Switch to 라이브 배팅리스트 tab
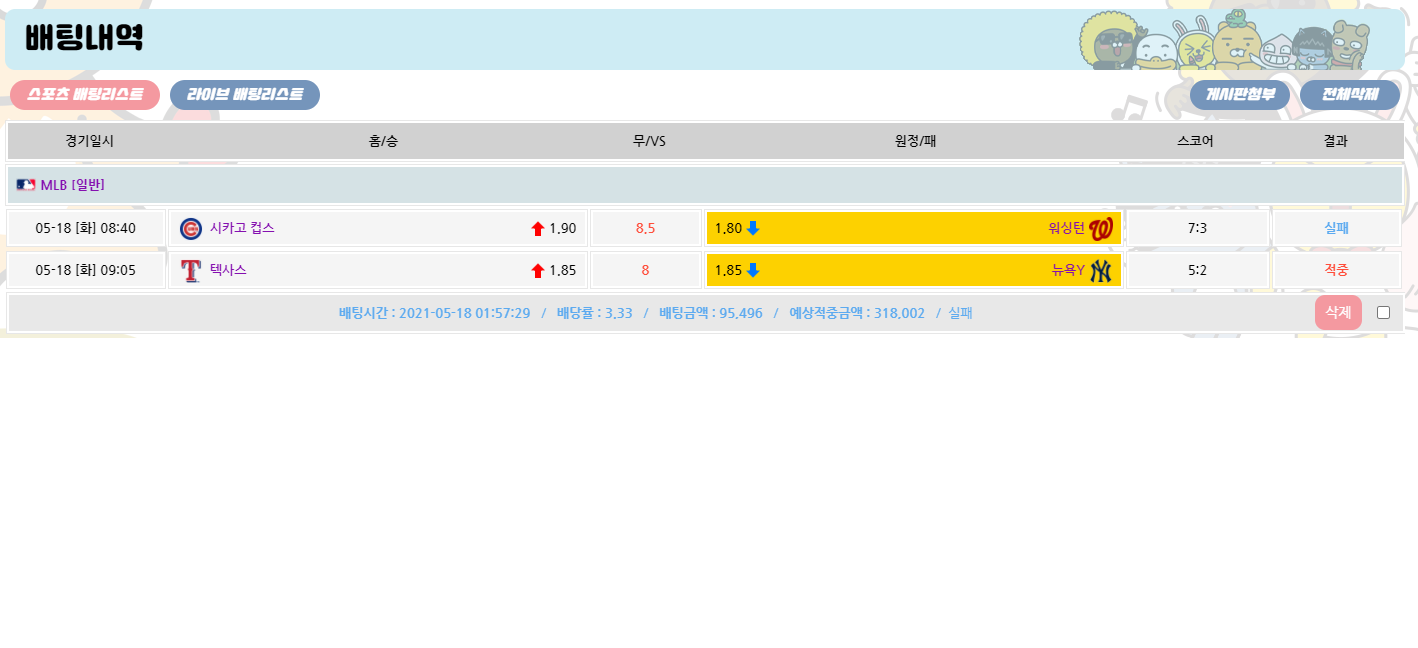The image size is (1418, 648). pos(245,95)
